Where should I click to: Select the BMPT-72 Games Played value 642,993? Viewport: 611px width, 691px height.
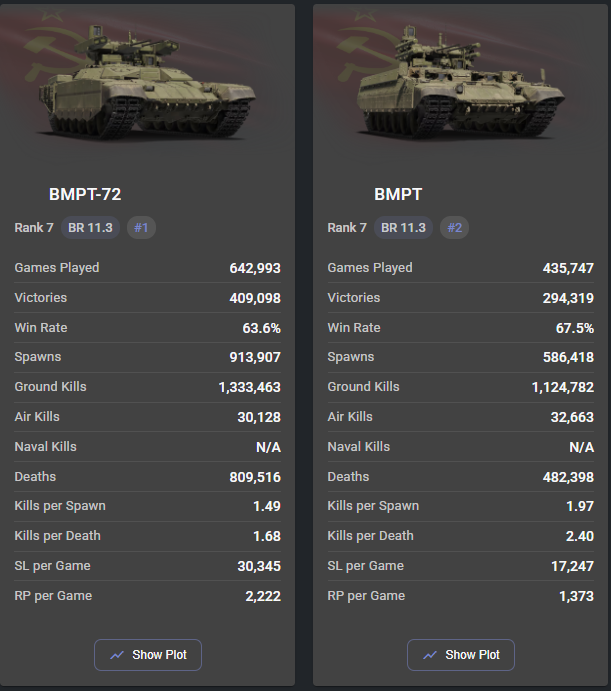tap(254, 268)
